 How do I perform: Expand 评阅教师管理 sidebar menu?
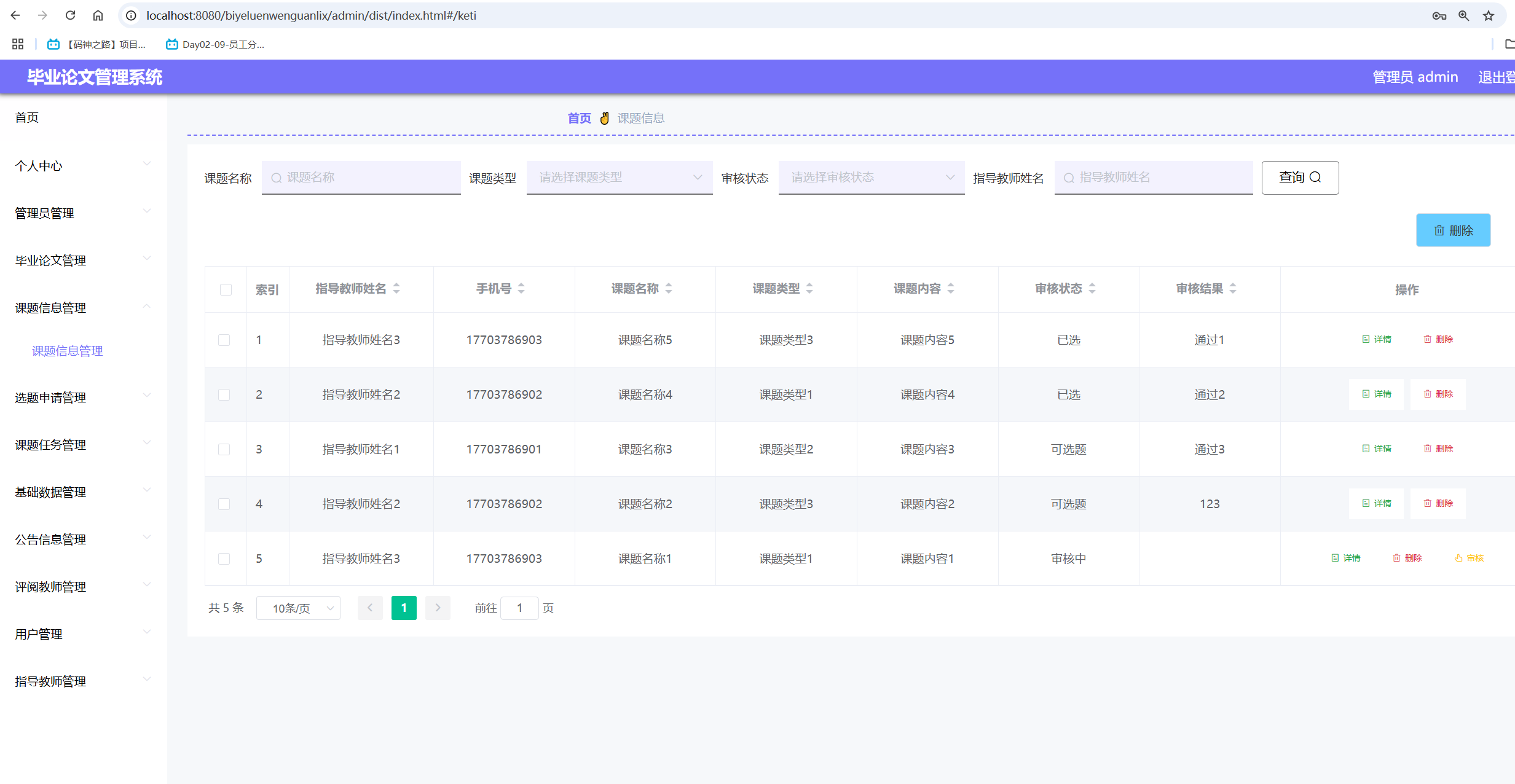(83, 587)
